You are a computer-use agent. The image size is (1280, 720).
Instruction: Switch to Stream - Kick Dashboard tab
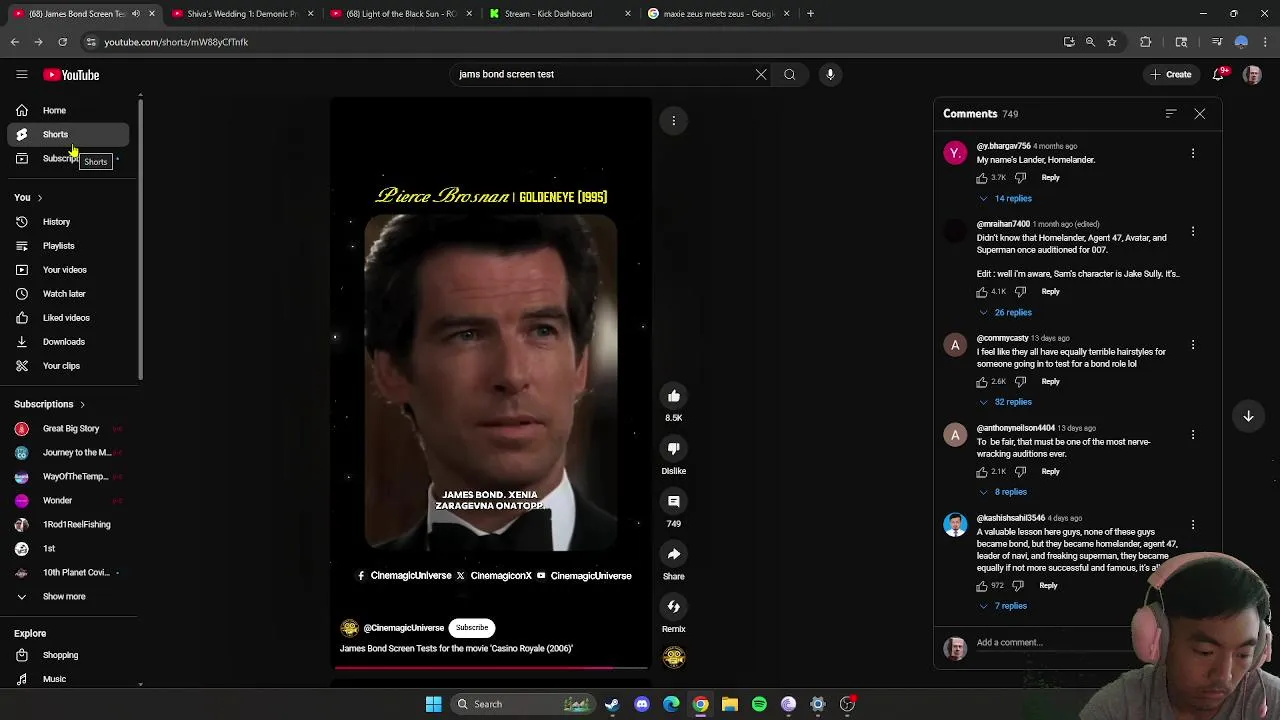coord(558,14)
